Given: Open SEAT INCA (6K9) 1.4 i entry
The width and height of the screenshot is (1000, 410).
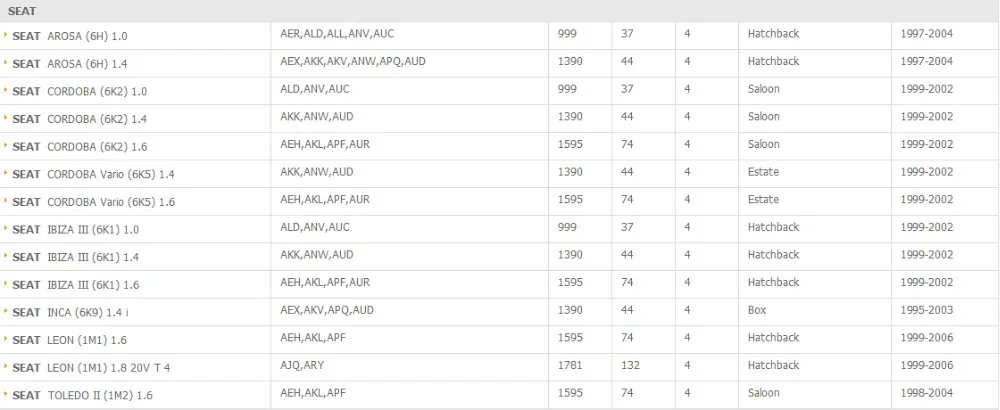Looking at the screenshot, I should pyautogui.click(x=71, y=313).
